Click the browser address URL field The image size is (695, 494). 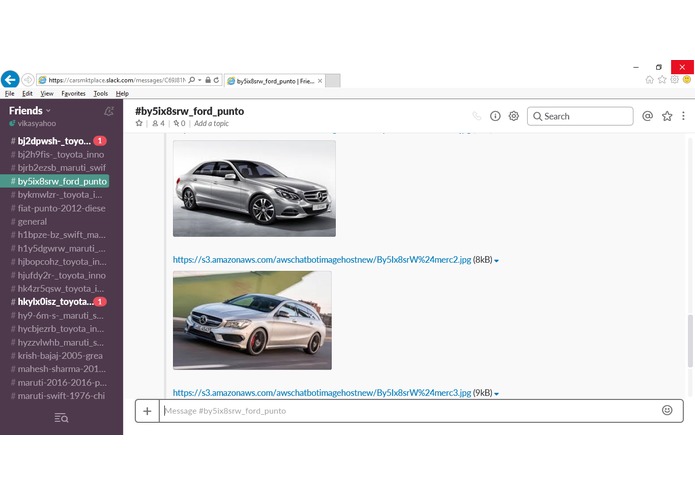point(116,80)
